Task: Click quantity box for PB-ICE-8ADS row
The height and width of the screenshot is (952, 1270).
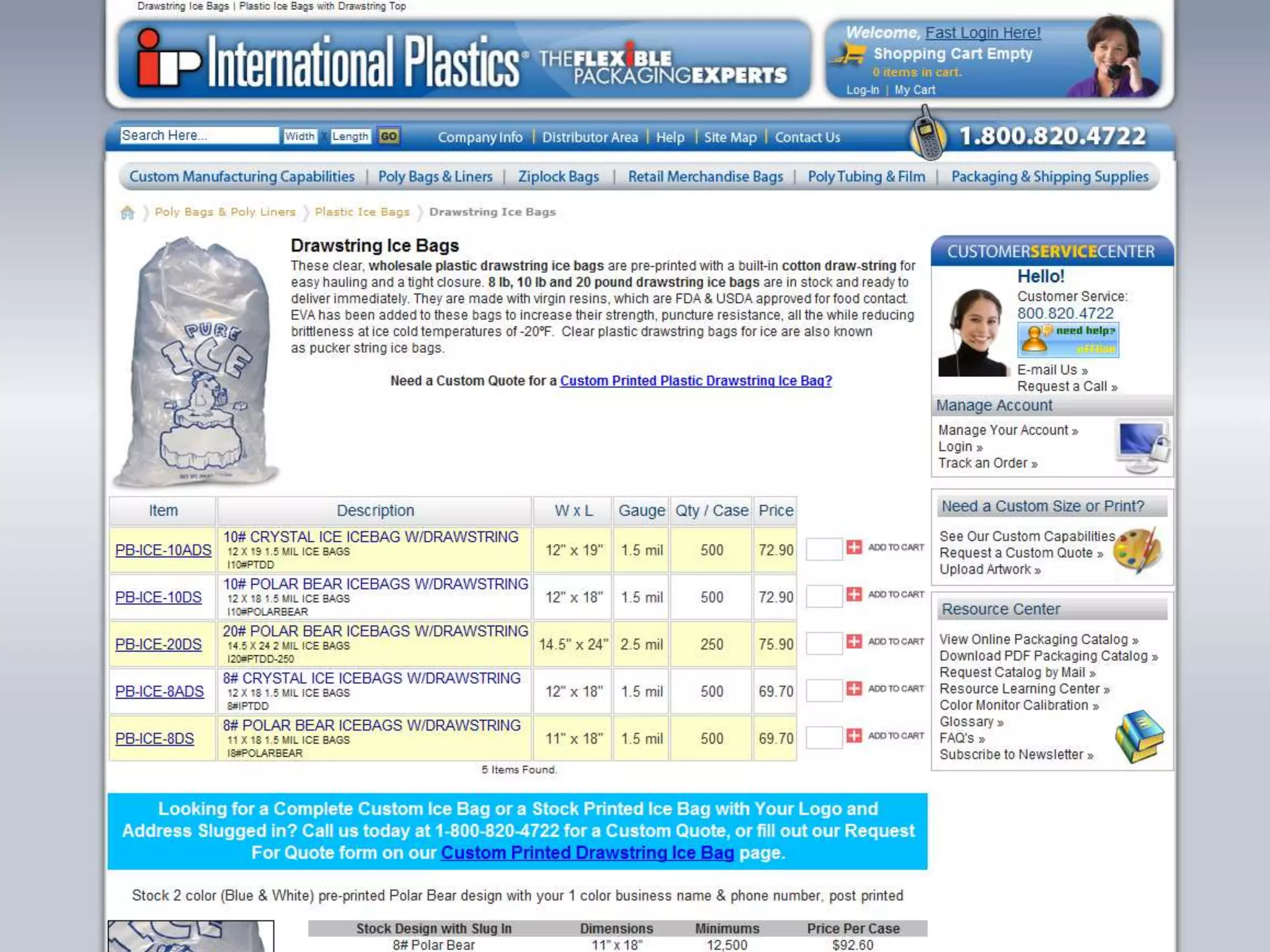Action: tap(824, 689)
